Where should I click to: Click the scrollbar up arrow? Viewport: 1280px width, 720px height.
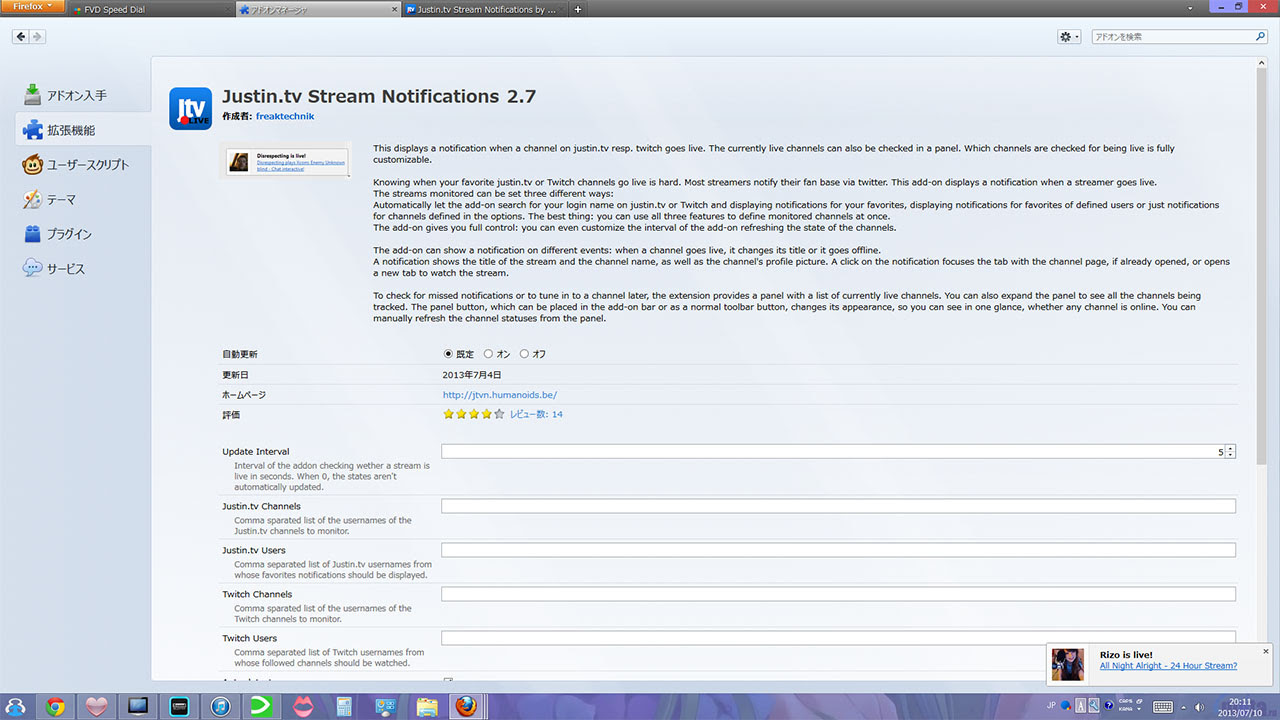[1262, 62]
